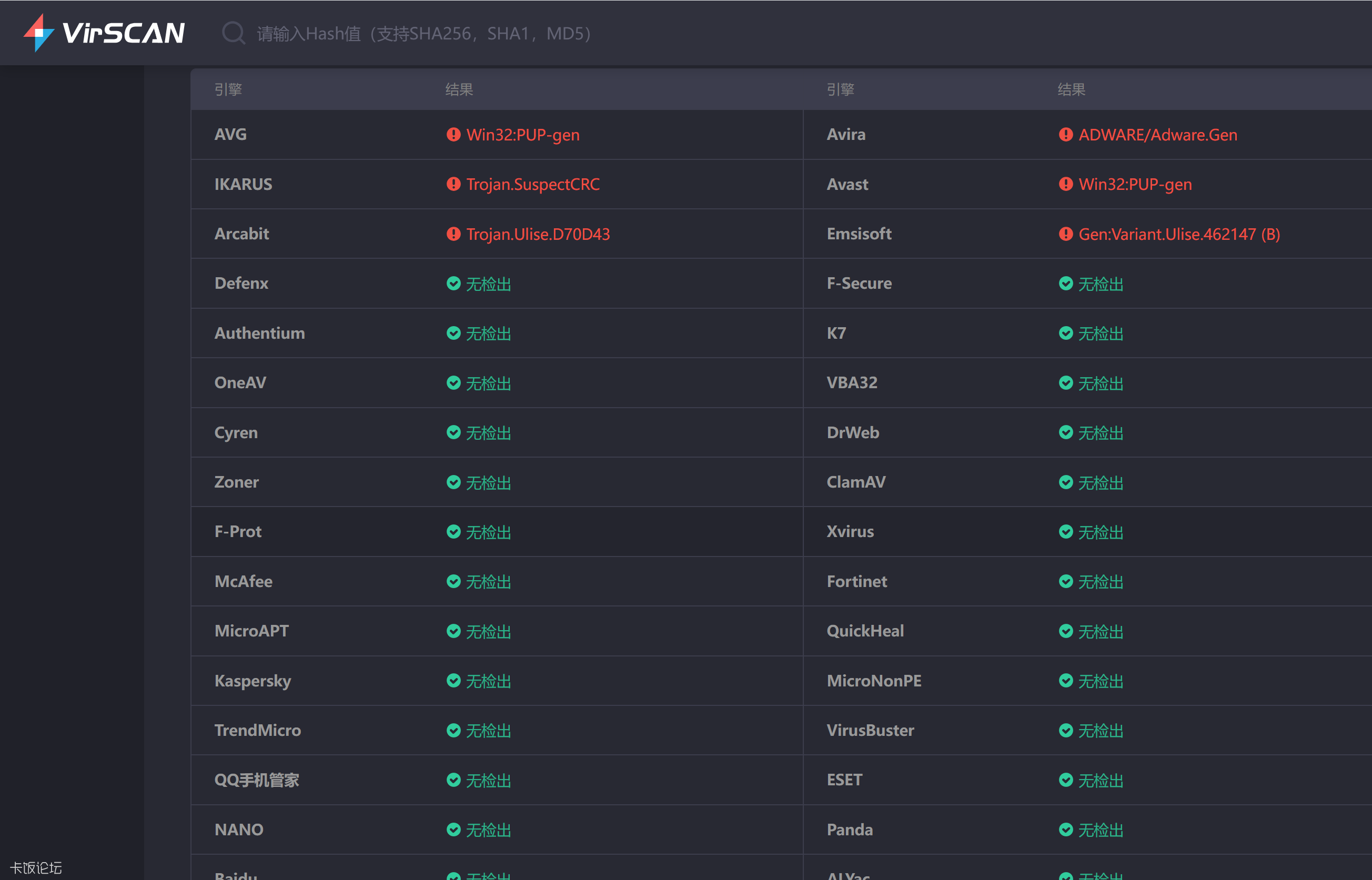Screen dimensions: 1372x880
Task: Click the green check icon in Kaspersky row
Action: tap(453, 681)
